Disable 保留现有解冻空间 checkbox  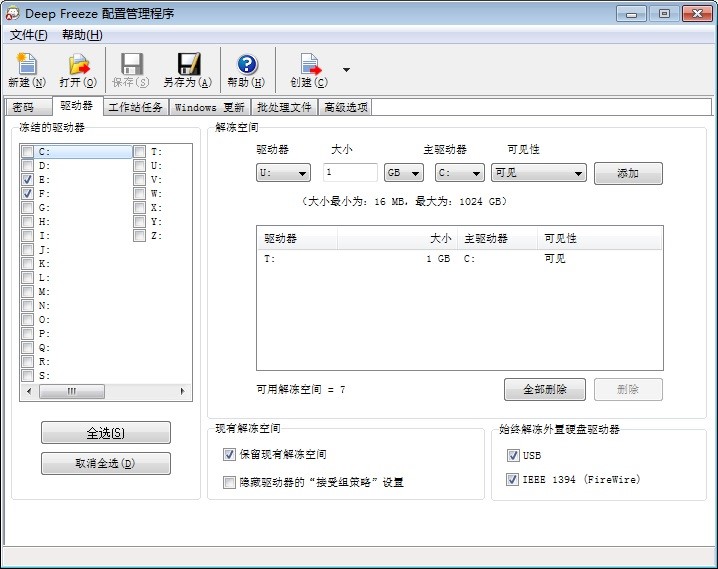(x=229, y=454)
